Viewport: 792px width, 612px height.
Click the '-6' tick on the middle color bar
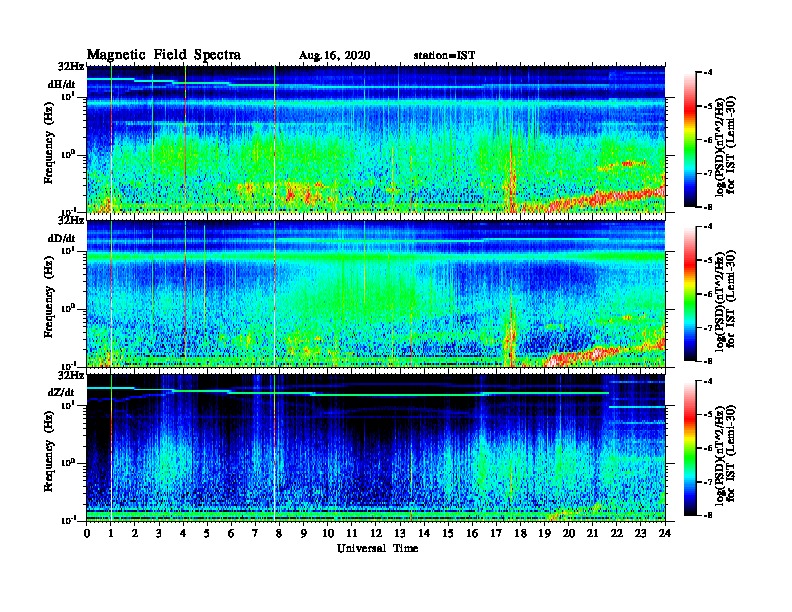pyautogui.click(x=709, y=294)
